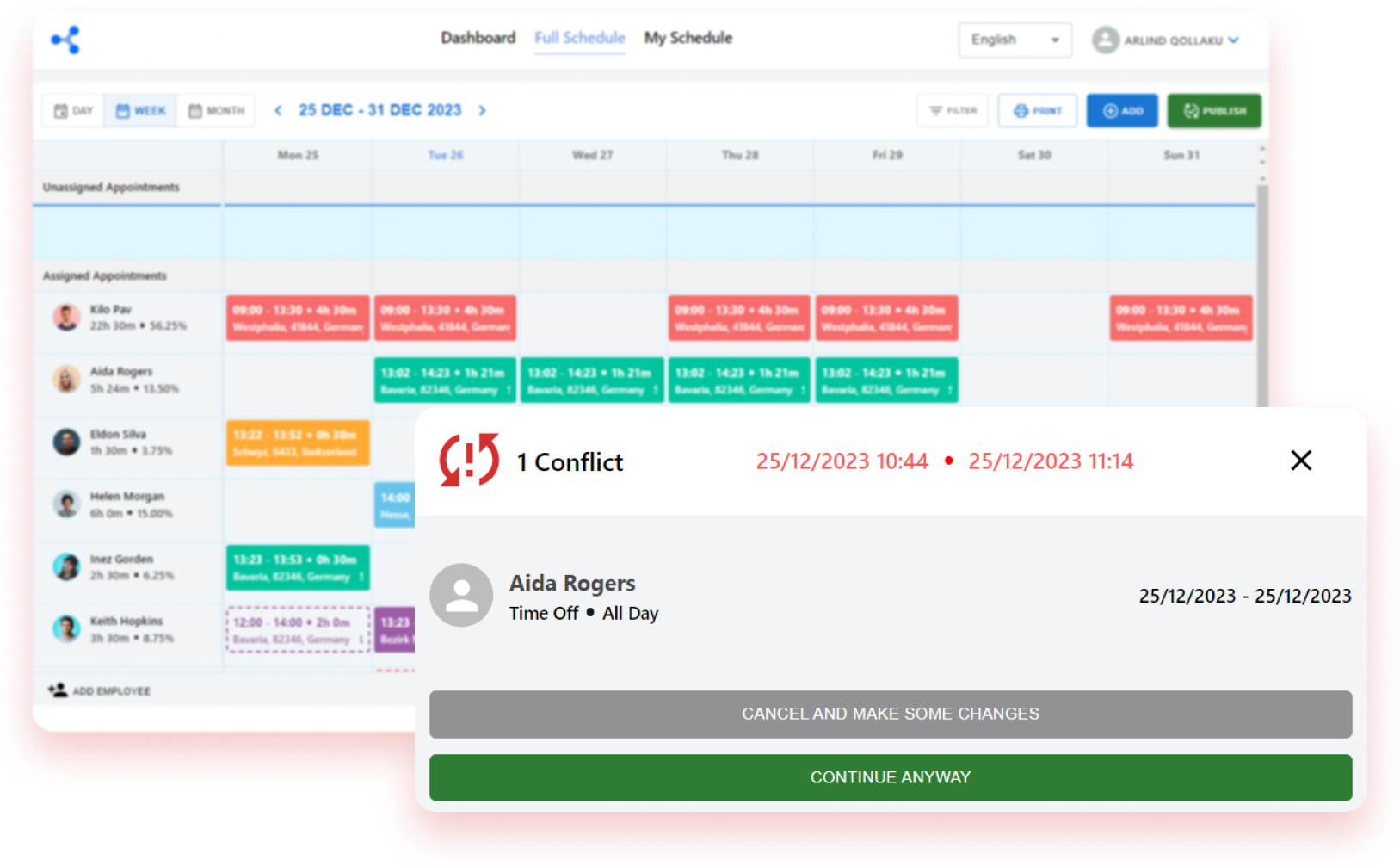Click the app logo icon
The width and height of the screenshot is (1400, 866).
coord(65,40)
